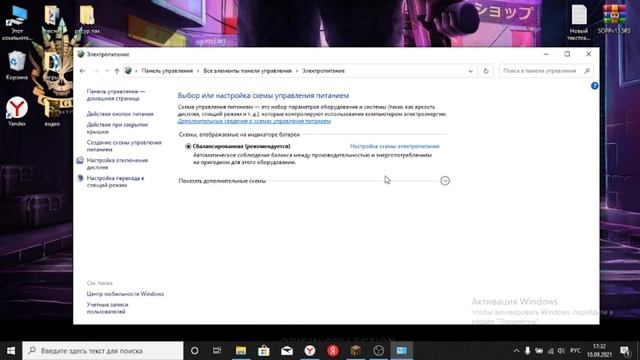640x360 pixels.
Task: Click active Control Panel taskbar button
Action: (402, 351)
